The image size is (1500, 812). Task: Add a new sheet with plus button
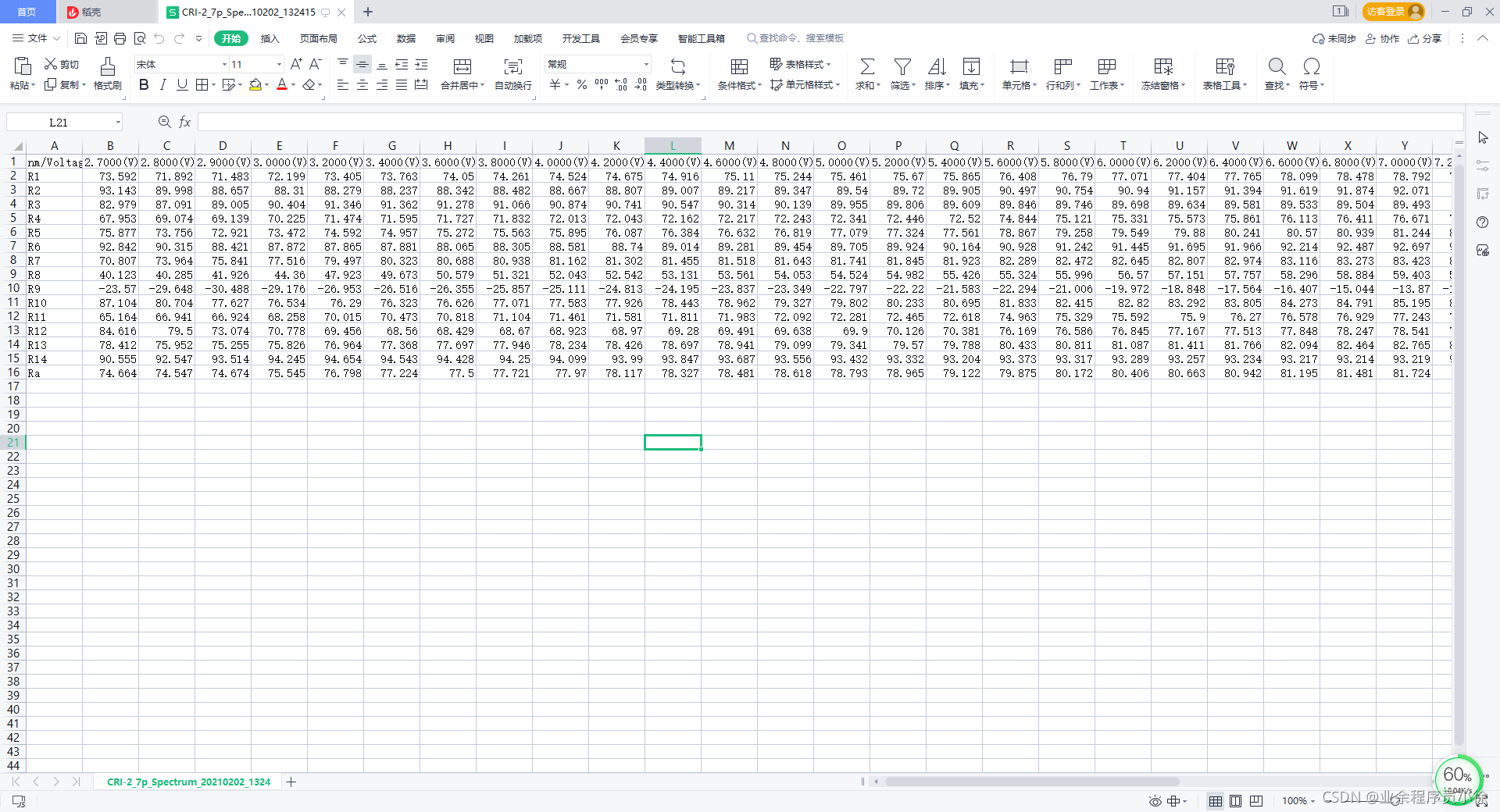[x=291, y=782]
